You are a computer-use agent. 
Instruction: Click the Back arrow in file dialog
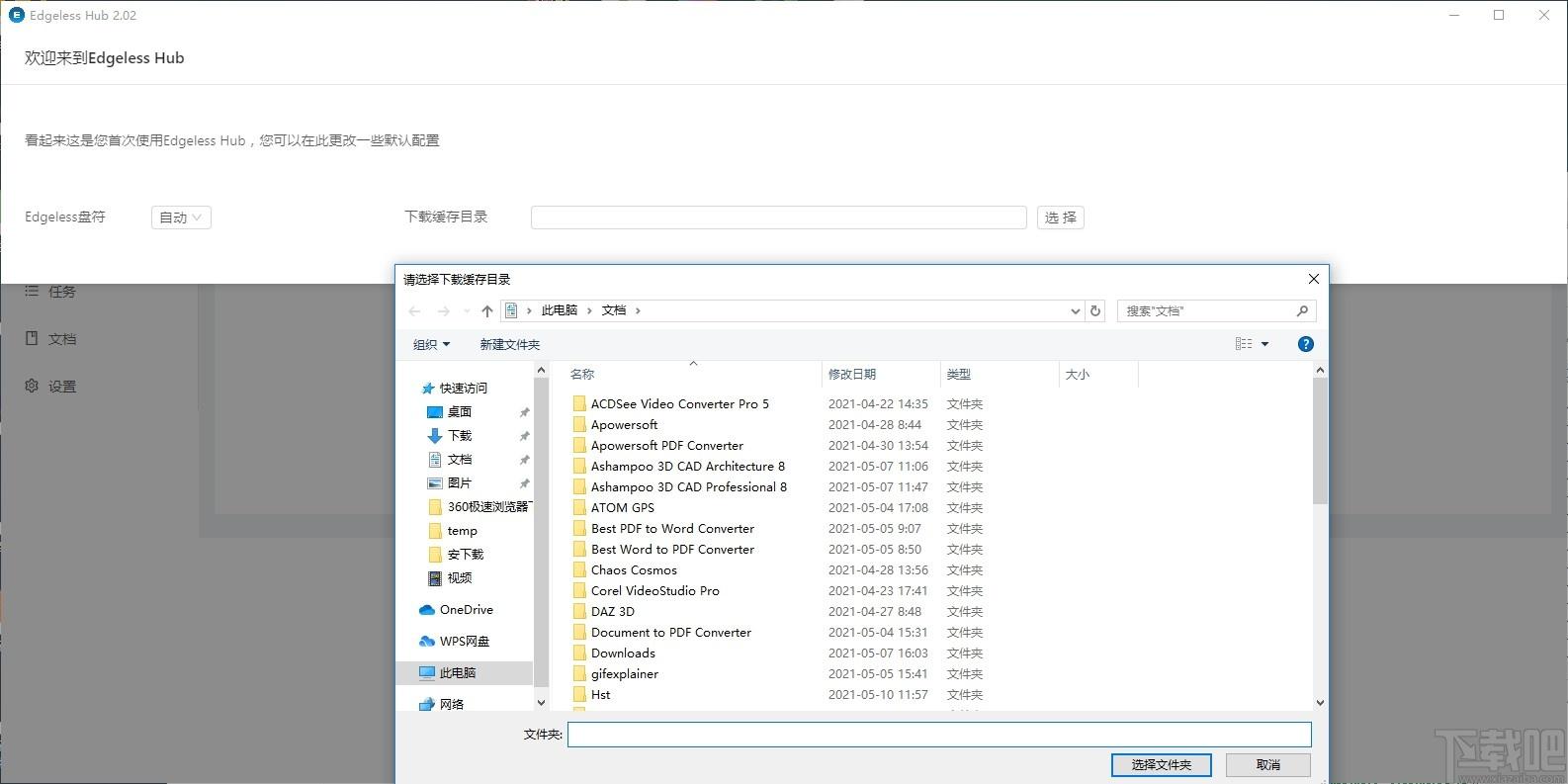pos(414,310)
